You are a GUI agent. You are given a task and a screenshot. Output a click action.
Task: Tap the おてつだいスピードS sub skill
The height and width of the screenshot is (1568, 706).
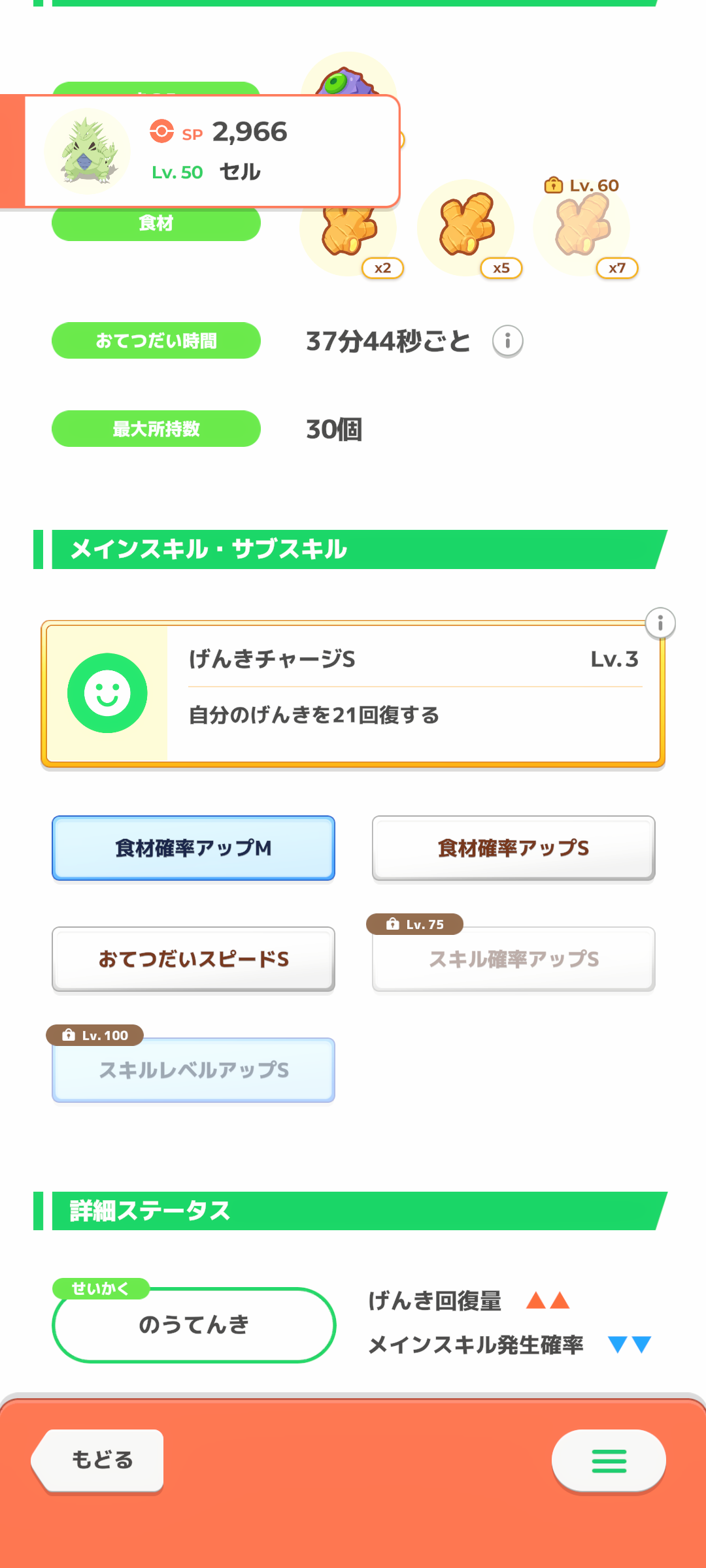pyautogui.click(x=193, y=959)
